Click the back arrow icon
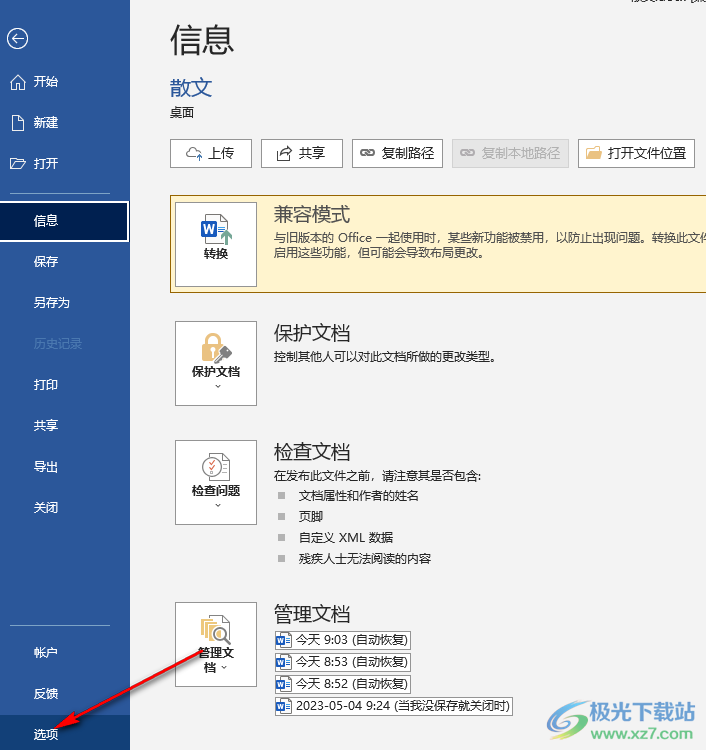 tap(17, 39)
